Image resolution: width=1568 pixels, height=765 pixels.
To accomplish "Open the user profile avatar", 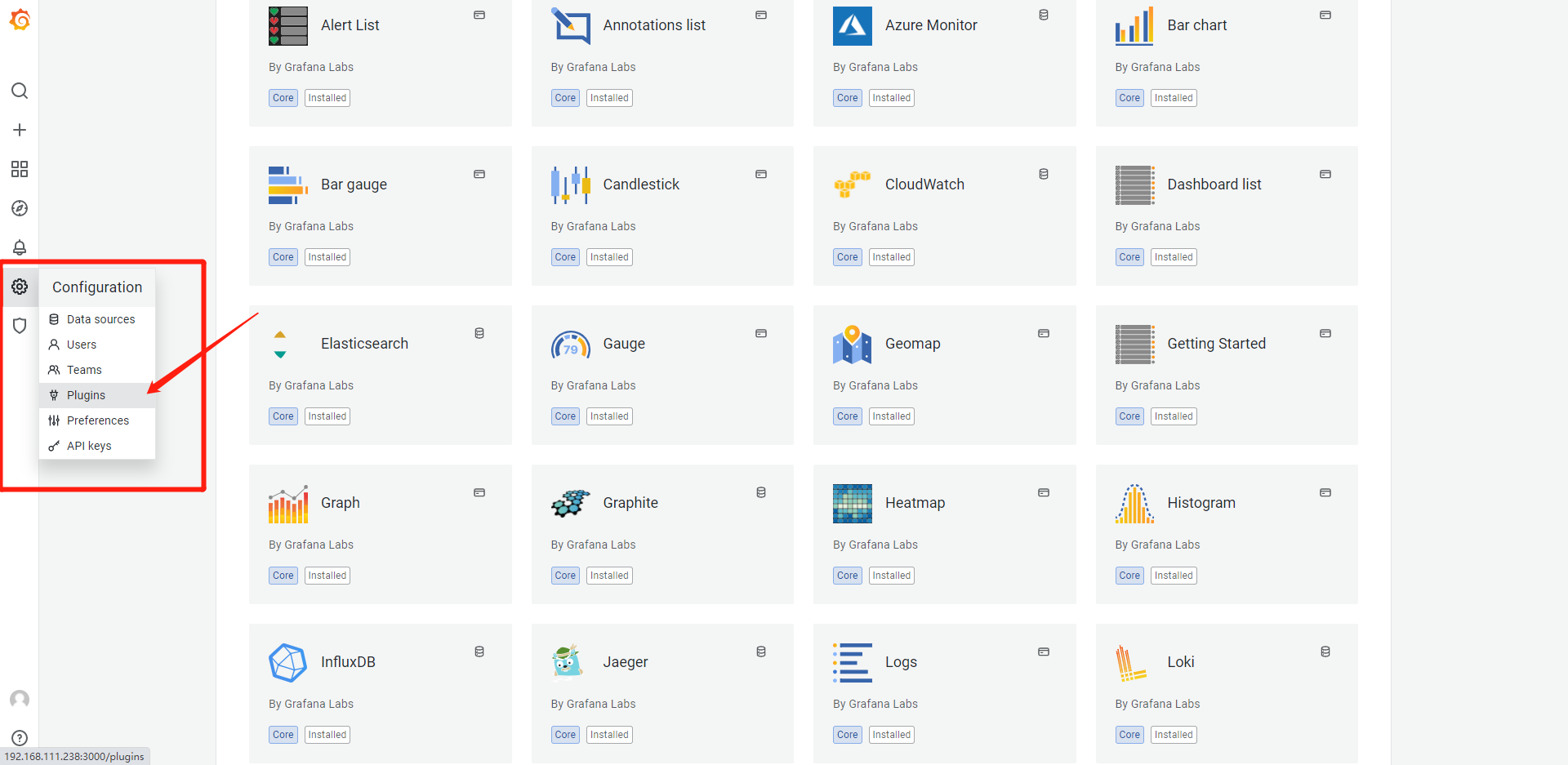I will [x=20, y=699].
